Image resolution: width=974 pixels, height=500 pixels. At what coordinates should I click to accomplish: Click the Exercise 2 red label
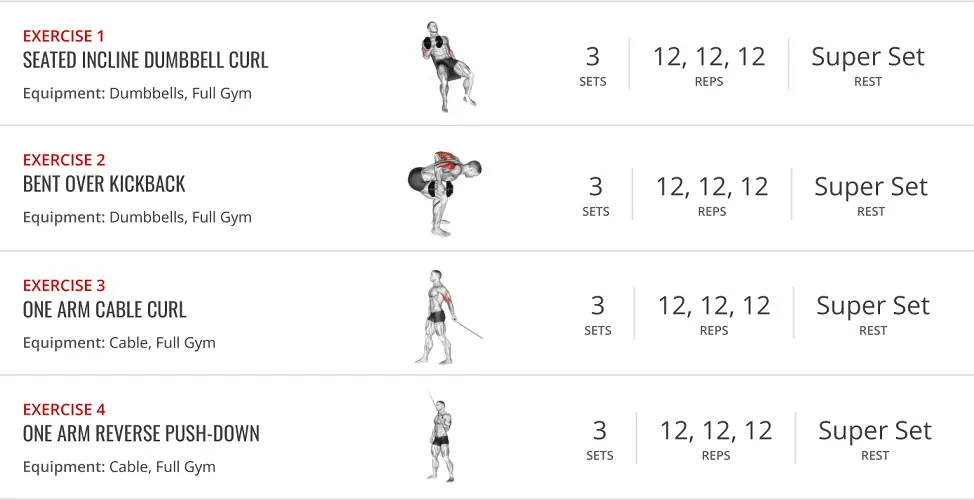[x=64, y=160]
